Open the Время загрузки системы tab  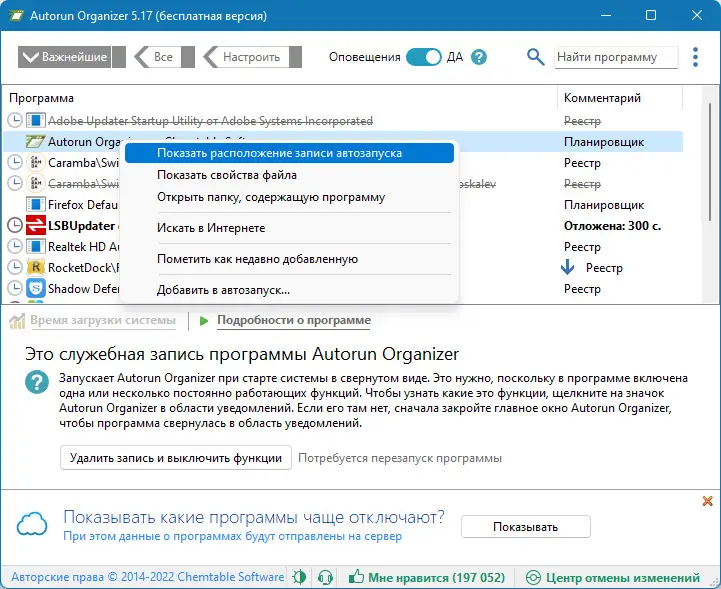[103, 320]
